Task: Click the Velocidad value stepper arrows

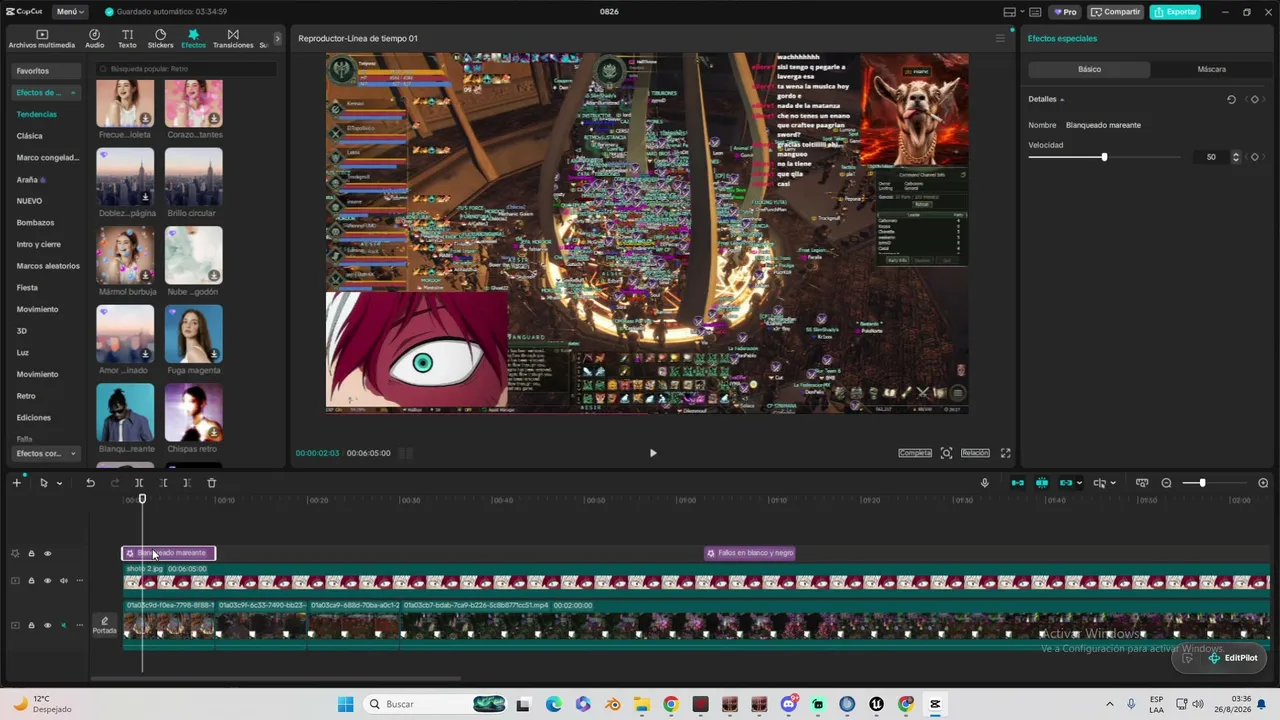Action: tap(1236, 157)
